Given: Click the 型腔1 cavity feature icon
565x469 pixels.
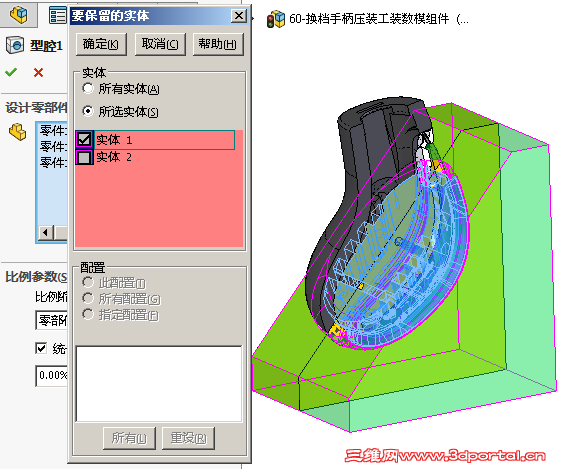Looking at the screenshot, I should click(15, 45).
